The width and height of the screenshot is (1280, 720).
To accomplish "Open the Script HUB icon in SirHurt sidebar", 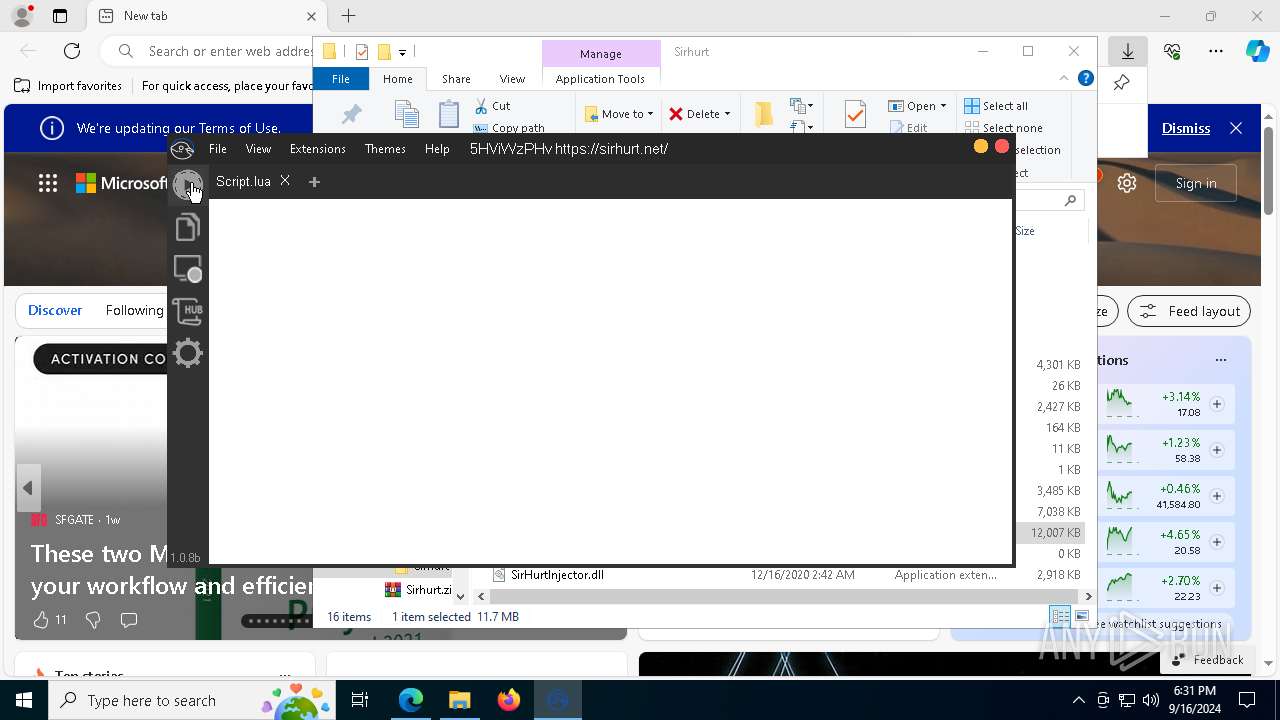I will pos(188,311).
